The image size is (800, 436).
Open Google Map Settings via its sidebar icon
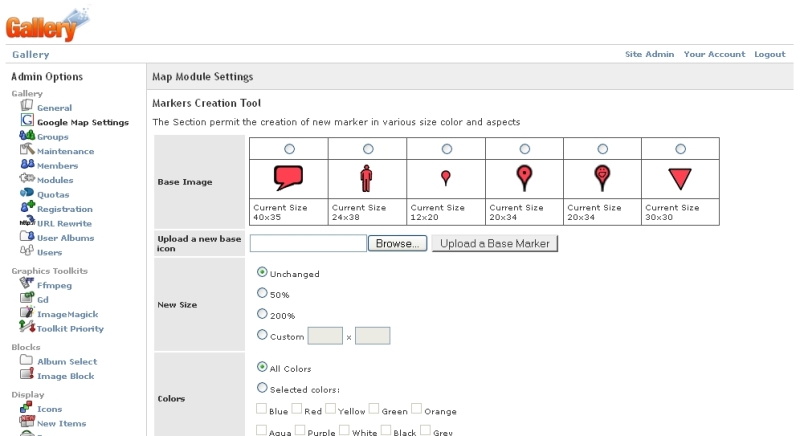click(27, 121)
